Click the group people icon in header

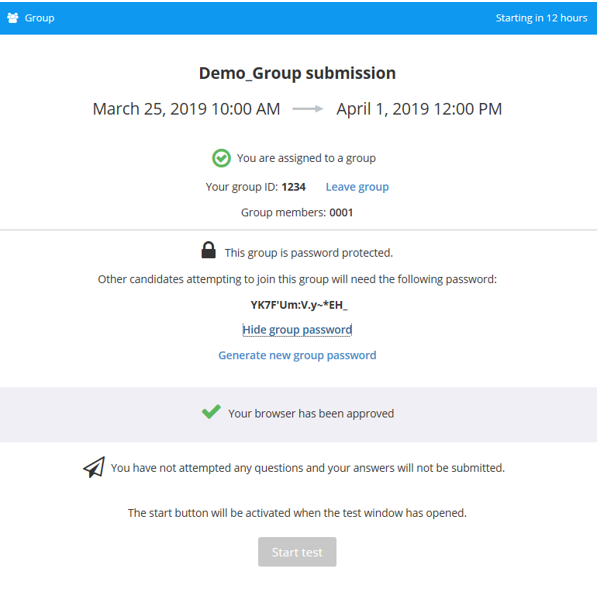click(13, 18)
